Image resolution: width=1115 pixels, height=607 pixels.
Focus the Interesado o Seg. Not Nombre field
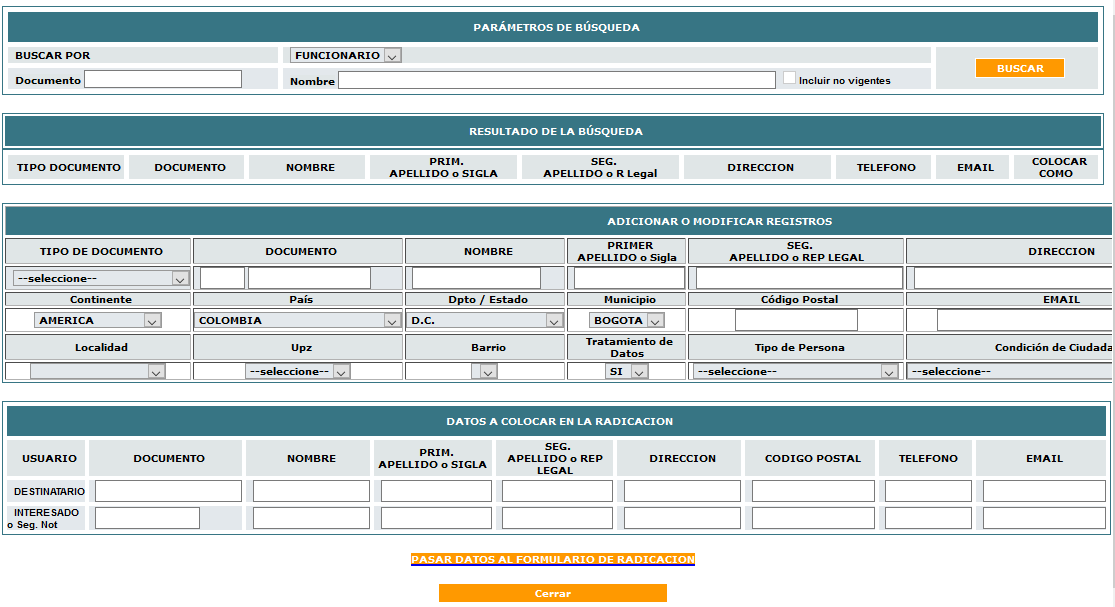pyautogui.click(x=311, y=518)
